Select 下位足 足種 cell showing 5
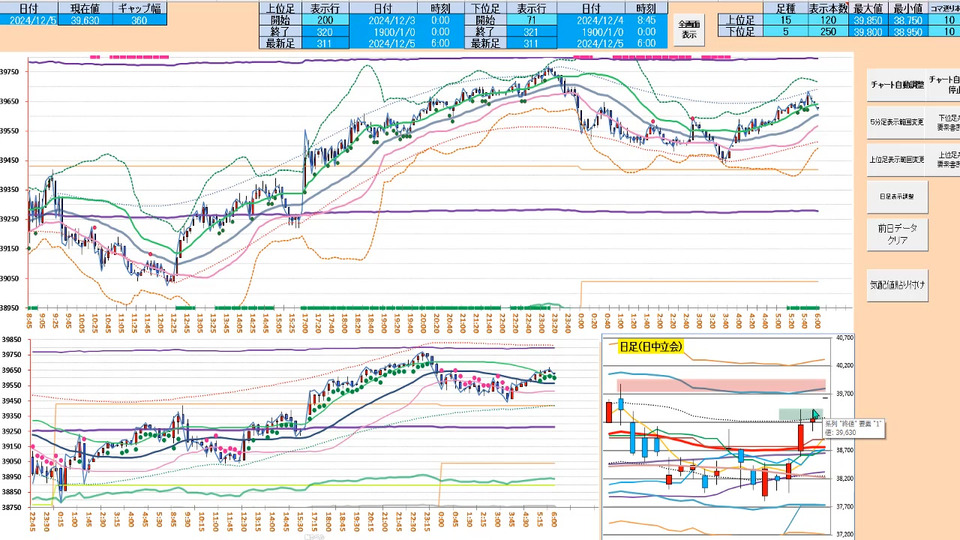Screen dimensions: 960x540 coord(786,32)
